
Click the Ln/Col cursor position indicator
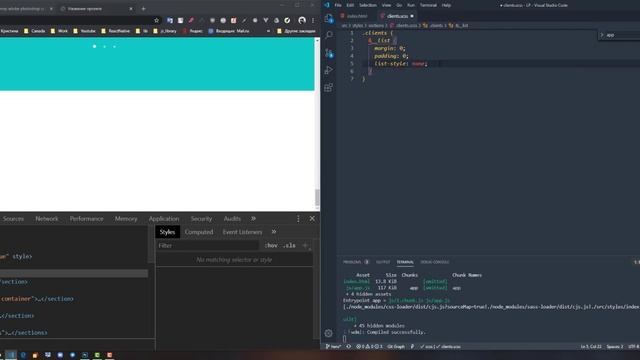pos(591,347)
